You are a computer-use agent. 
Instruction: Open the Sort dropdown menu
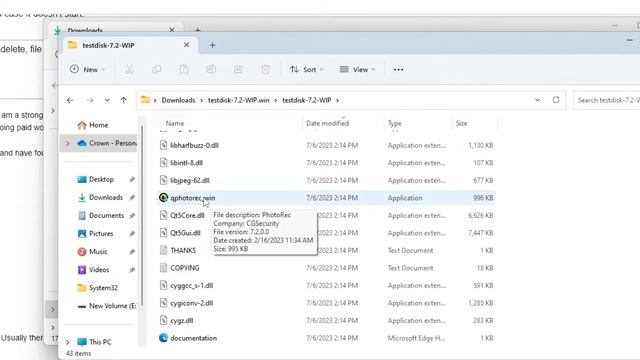click(307, 69)
